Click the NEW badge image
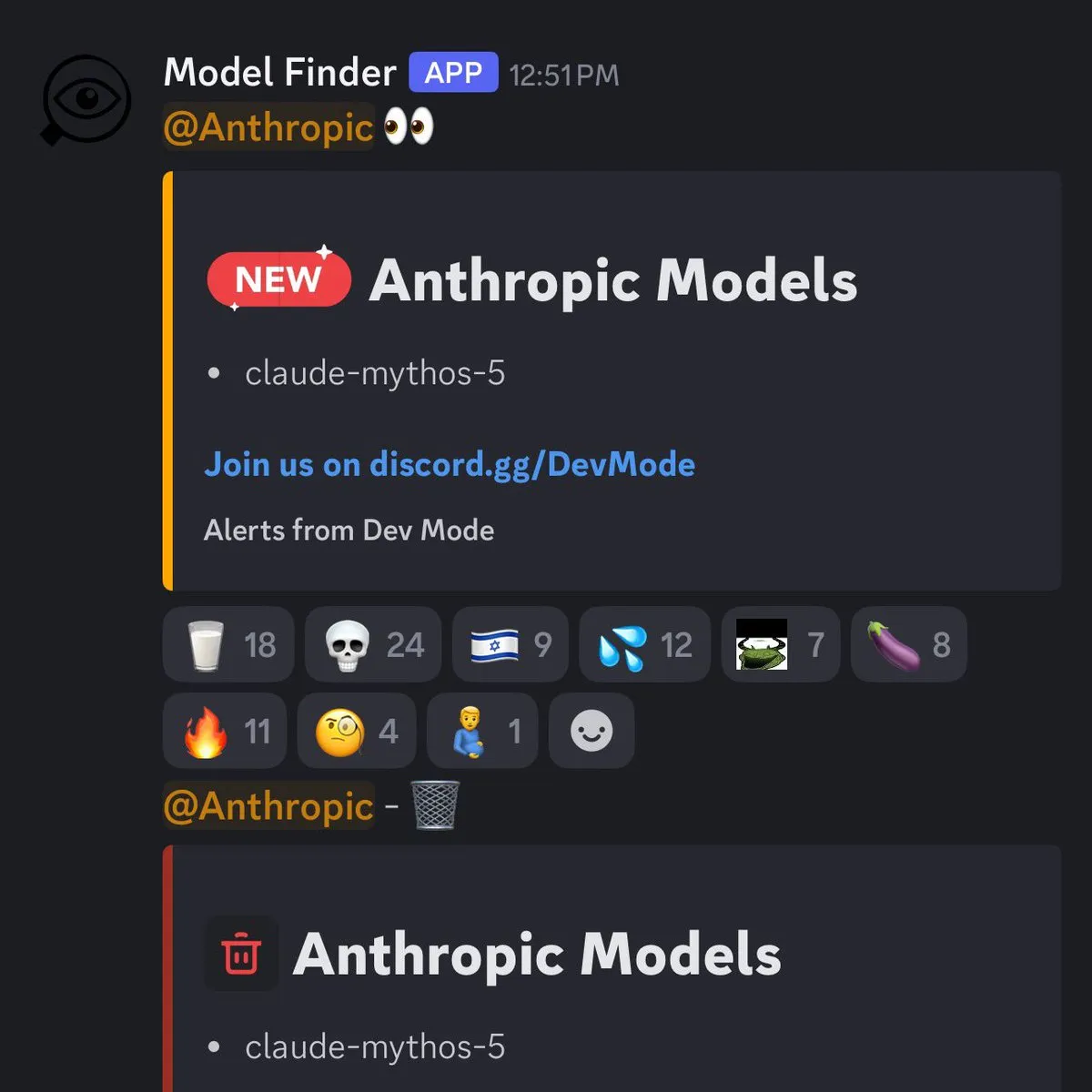1092x1092 pixels. point(279,278)
